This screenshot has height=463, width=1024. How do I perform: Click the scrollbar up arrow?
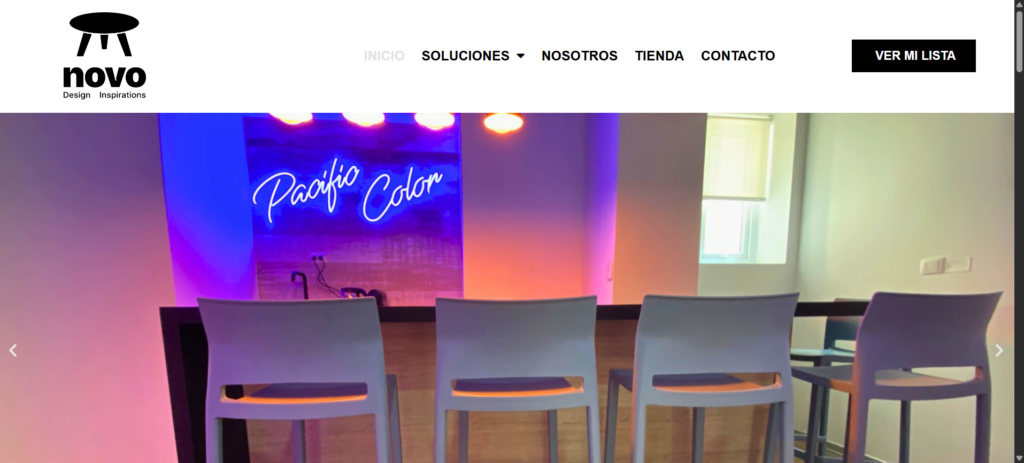coord(1019,5)
